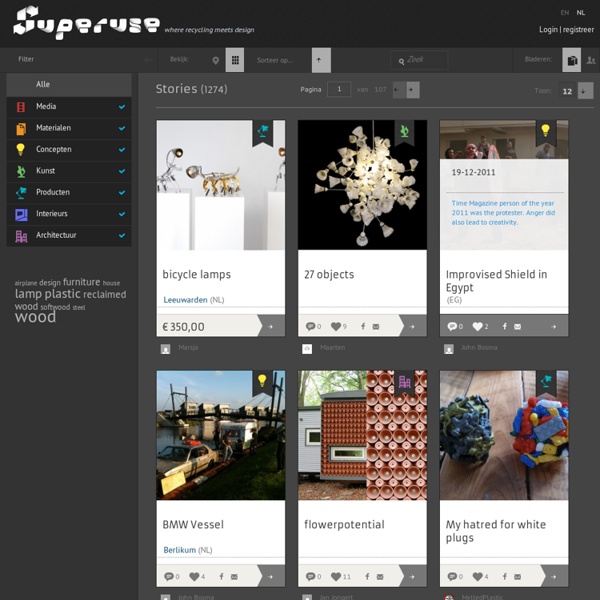
Task: Browse stories documents icon
Action: pyautogui.click(x=571, y=60)
